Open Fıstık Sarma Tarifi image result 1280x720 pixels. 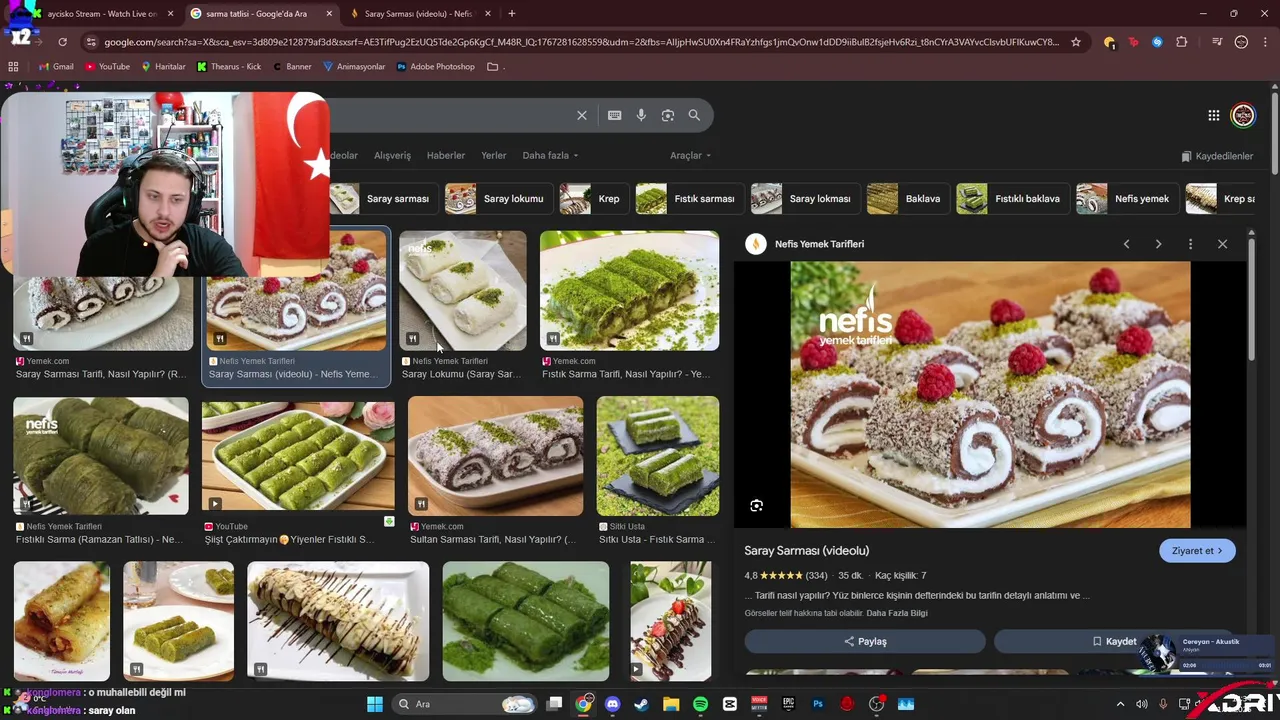click(629, 292)
